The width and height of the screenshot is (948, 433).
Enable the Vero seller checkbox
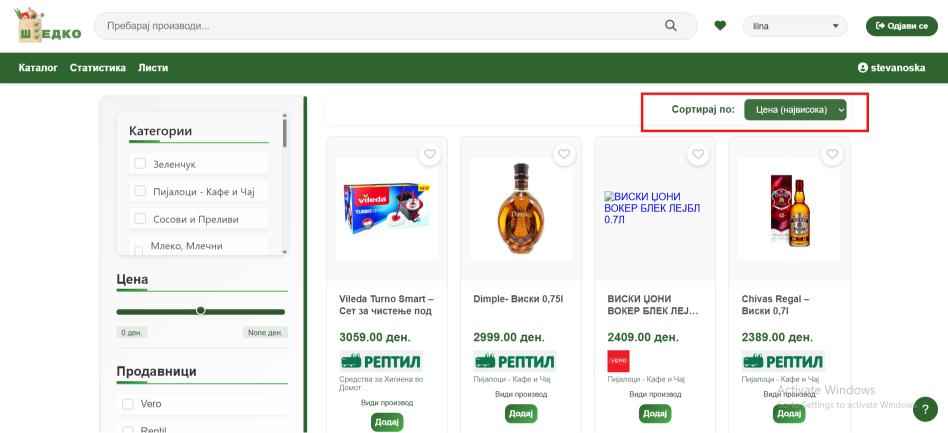tap(127, 404)
